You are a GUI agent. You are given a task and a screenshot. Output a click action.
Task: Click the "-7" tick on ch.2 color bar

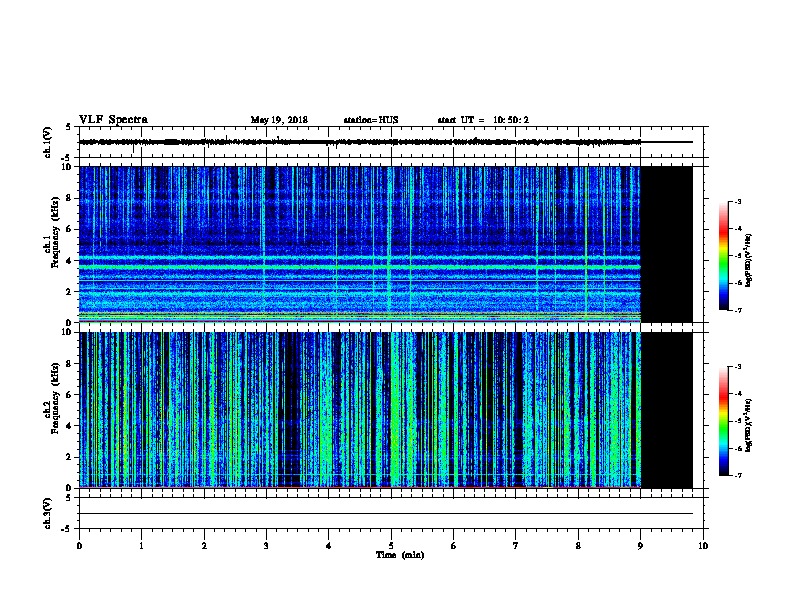click(x=738, y=476)
